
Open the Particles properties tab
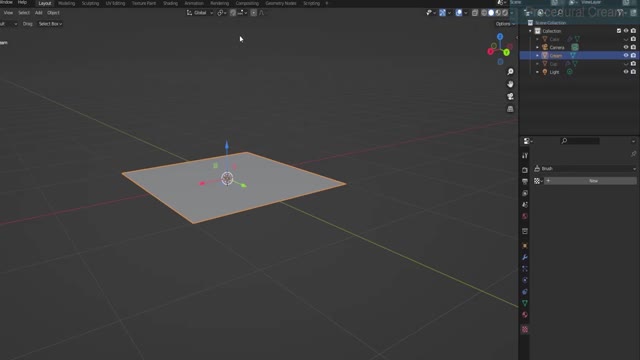pos(525,269)
